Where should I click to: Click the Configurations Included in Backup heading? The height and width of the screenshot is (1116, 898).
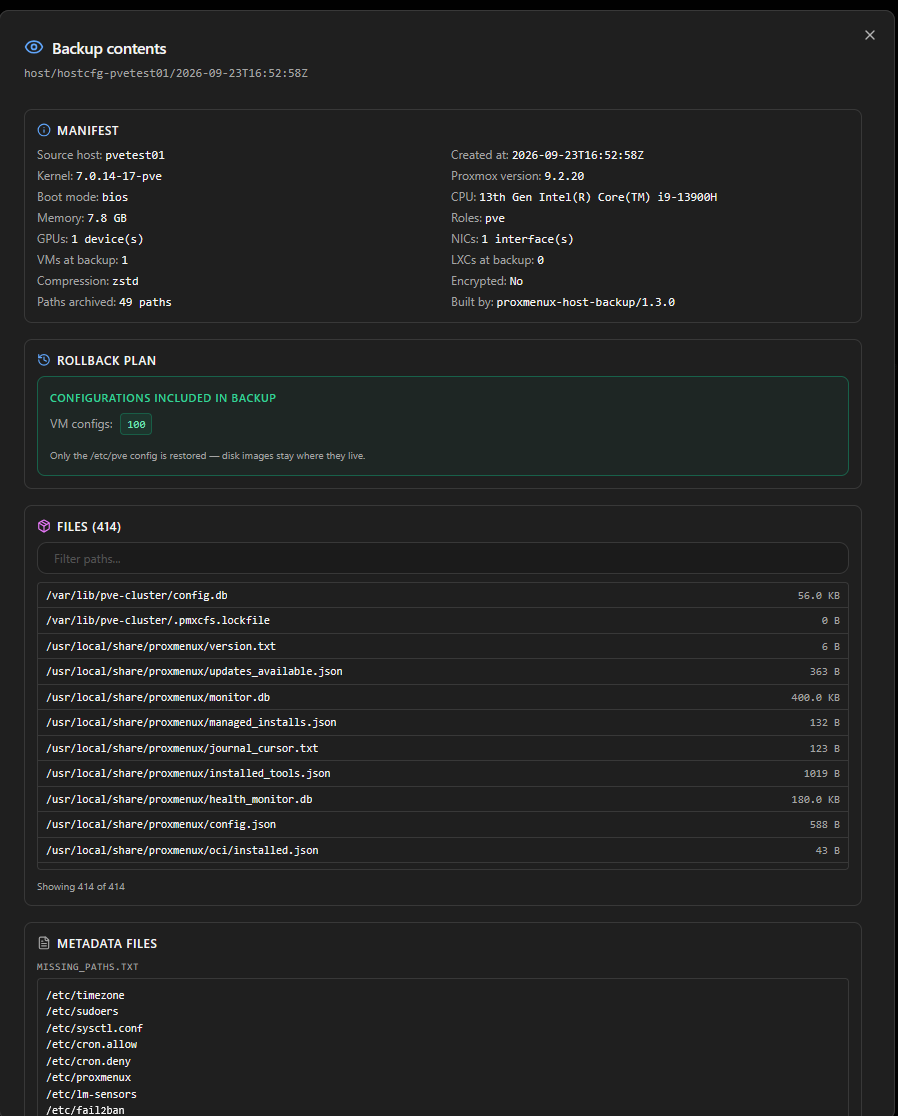[163, 398]
